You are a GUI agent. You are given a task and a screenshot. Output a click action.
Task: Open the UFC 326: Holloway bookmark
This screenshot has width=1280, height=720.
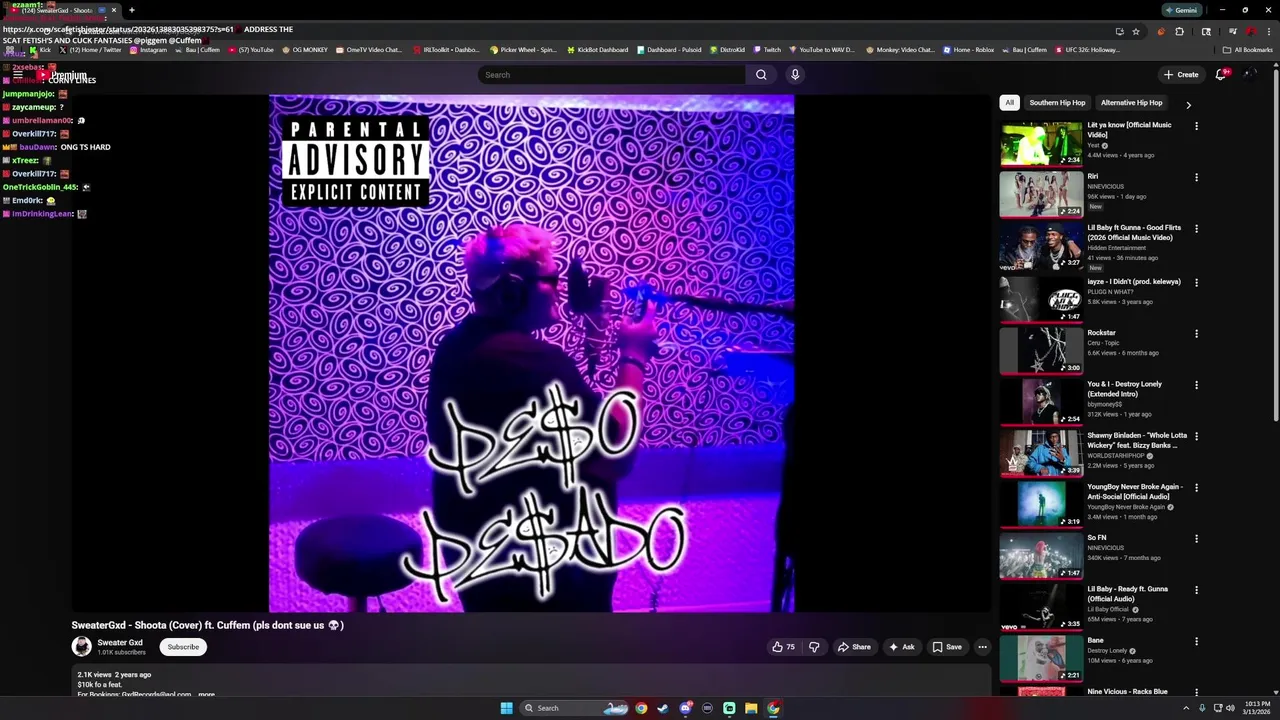click(1087, 50)
